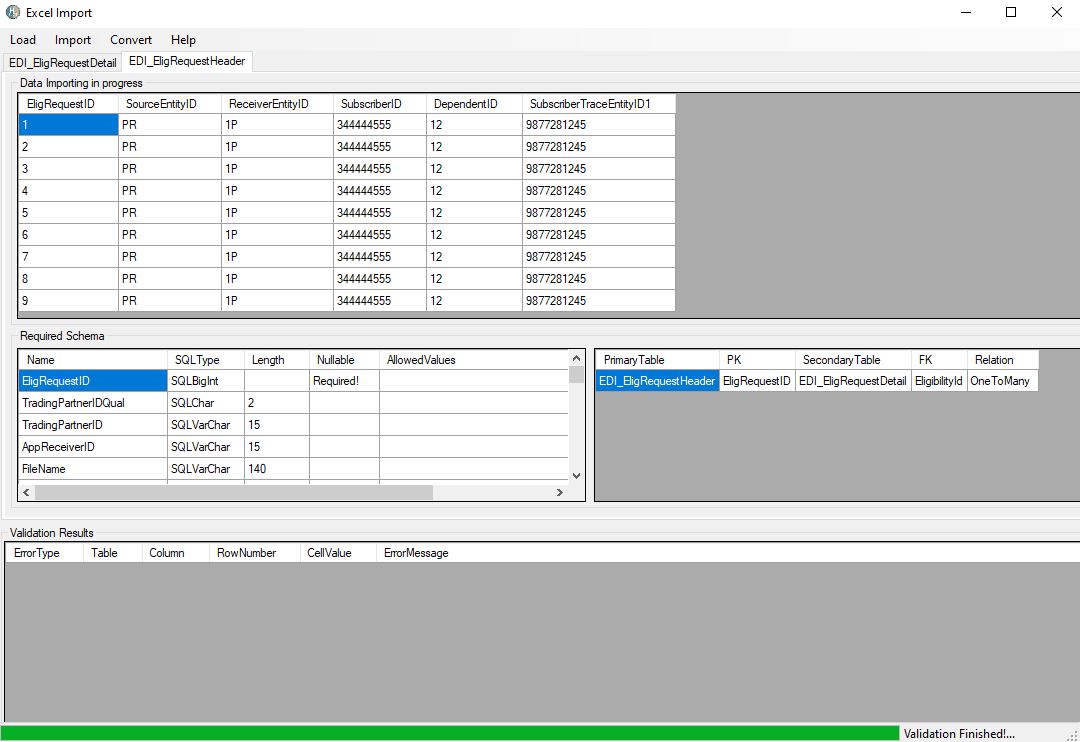Click the FK column header

click(939, 360)
